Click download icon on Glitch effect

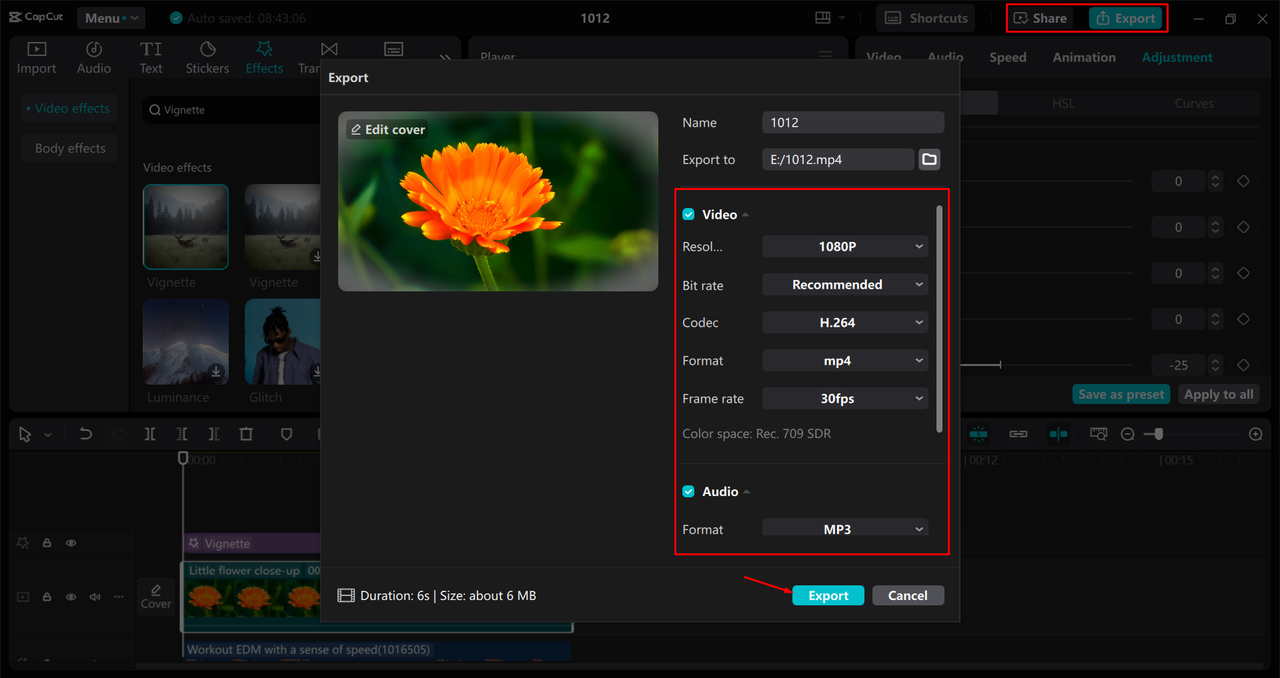(x=317, y=372)
